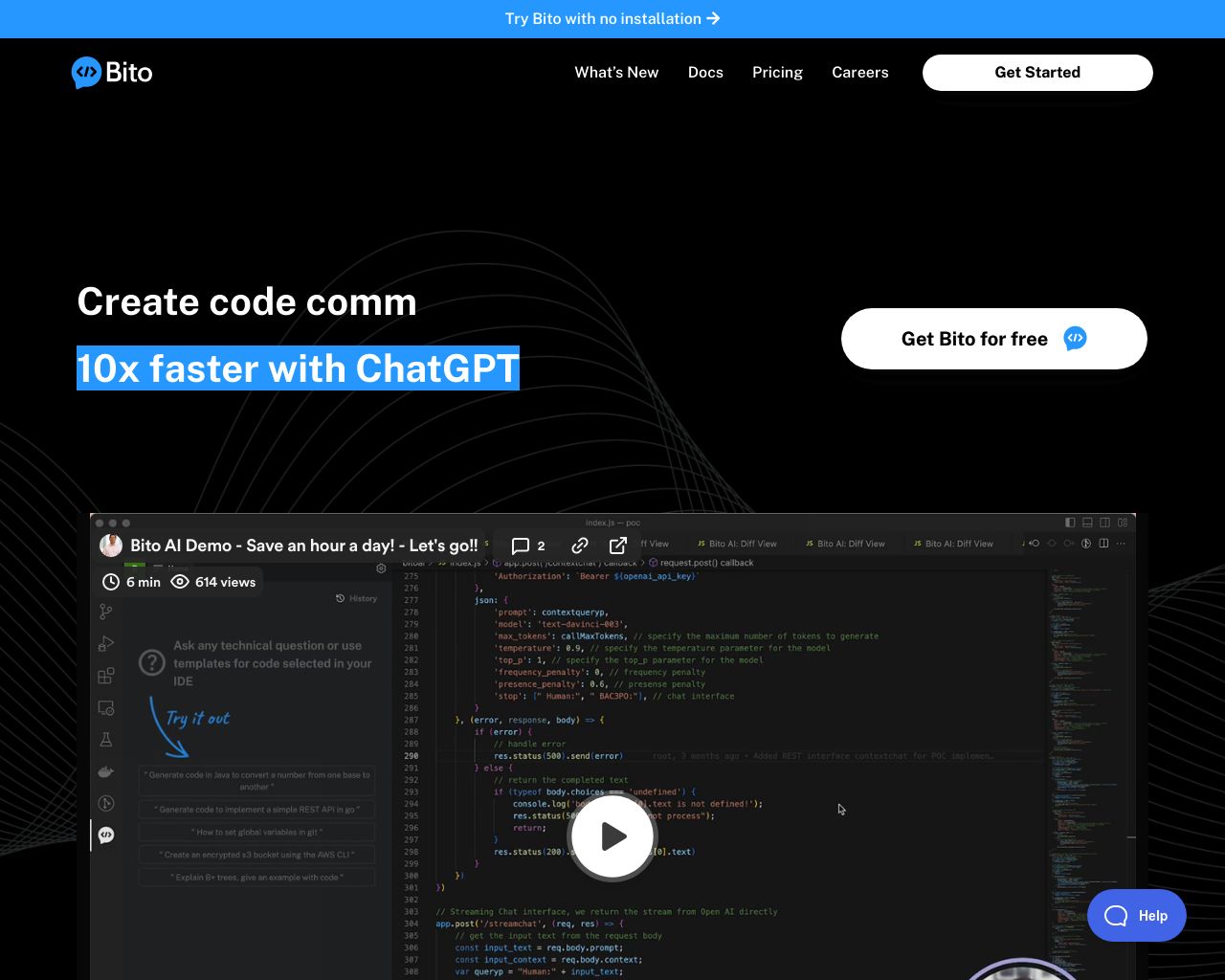Click the Bito logo in the header
The height and width of the screenshot is (980, 1225).
click(x=112, y=73)
